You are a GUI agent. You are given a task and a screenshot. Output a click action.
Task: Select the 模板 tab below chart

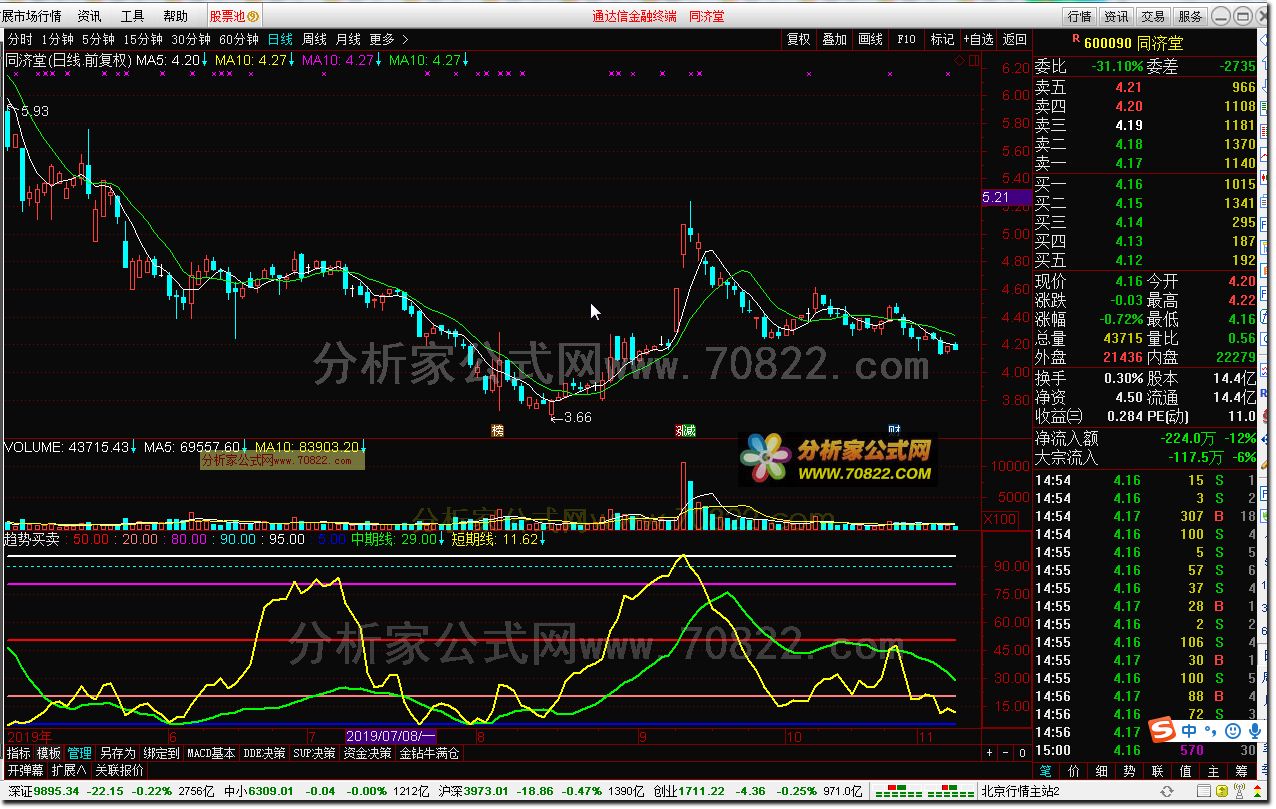click(49, 753)
